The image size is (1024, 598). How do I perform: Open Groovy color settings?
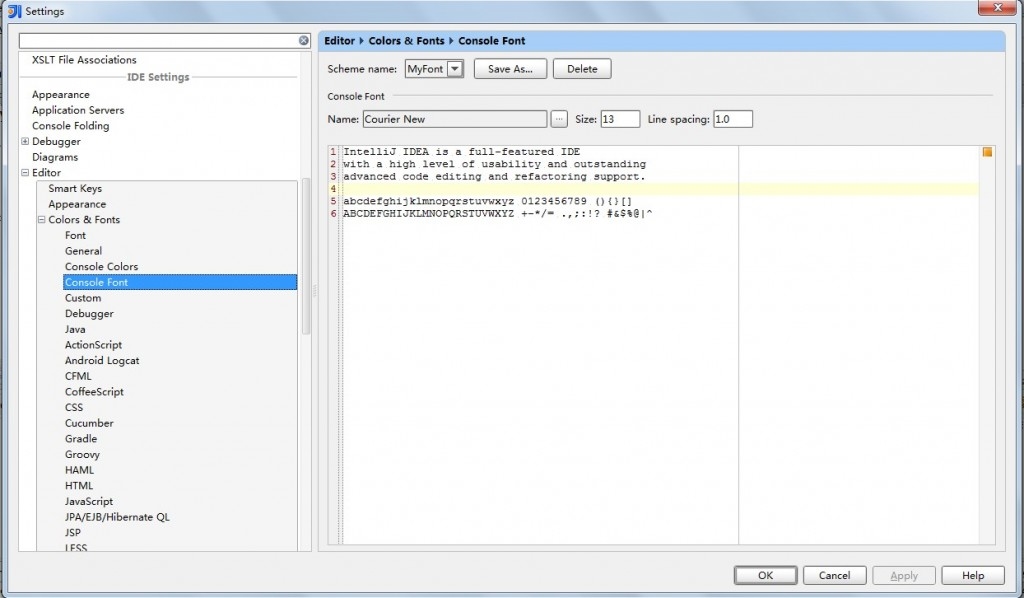point(82,455)
